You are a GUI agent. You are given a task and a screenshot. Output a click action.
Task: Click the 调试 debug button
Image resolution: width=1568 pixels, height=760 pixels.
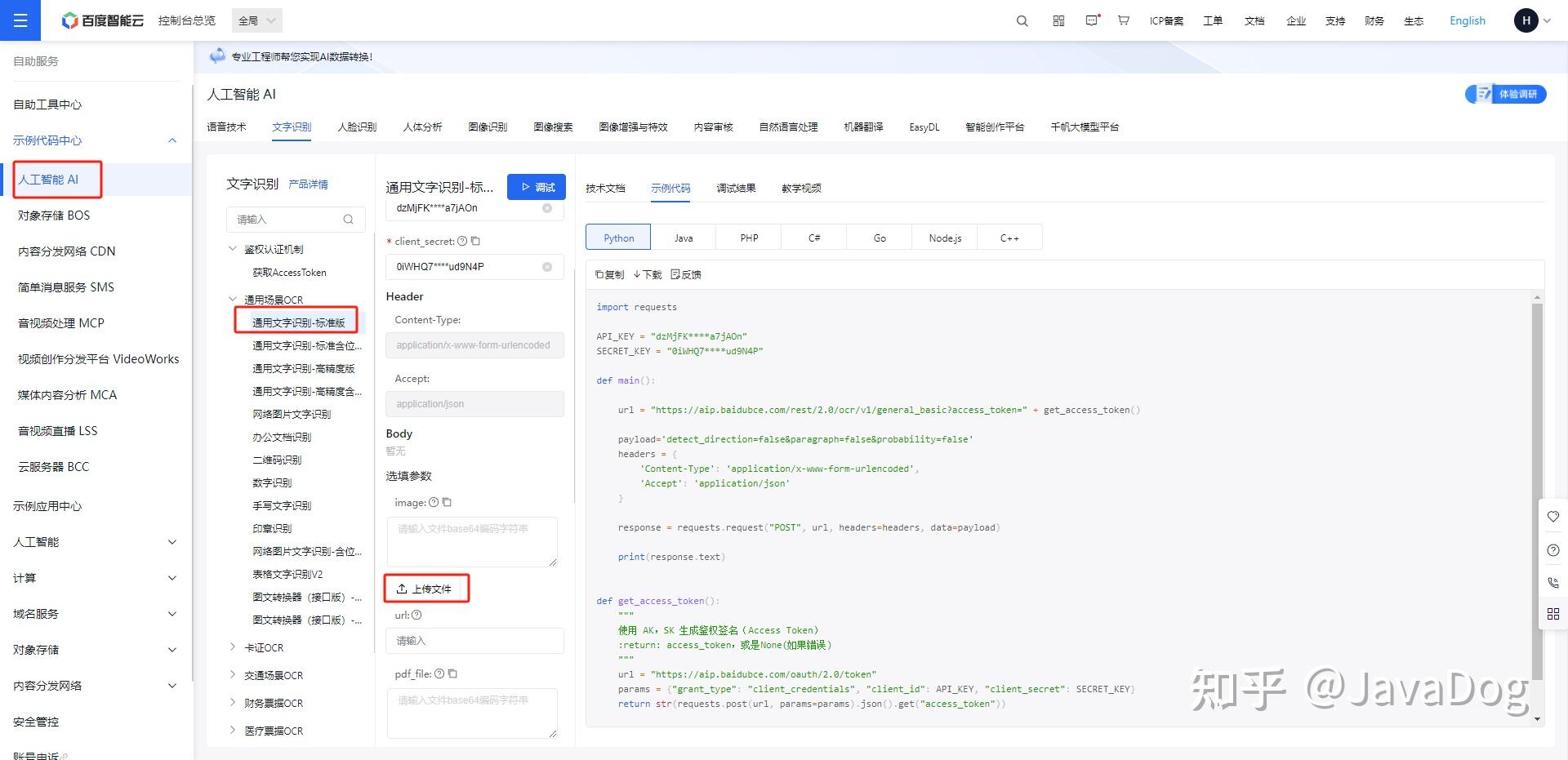point(537,186)
